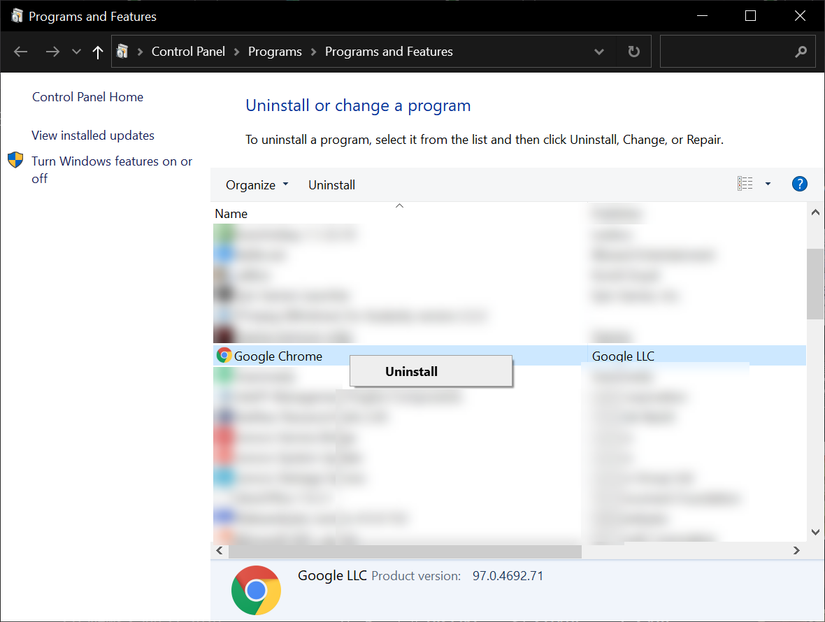Image resolution: width=825 pixels, height=622 pixels.
Task: Open help via the question mark icon
Action: [799, 184]
